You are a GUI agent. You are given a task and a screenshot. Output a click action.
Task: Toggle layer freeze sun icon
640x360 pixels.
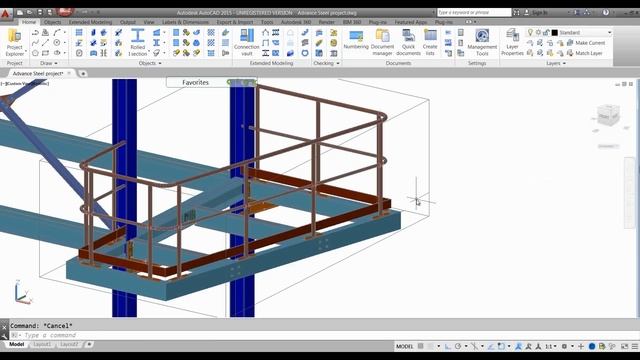(x=538, y=32)
